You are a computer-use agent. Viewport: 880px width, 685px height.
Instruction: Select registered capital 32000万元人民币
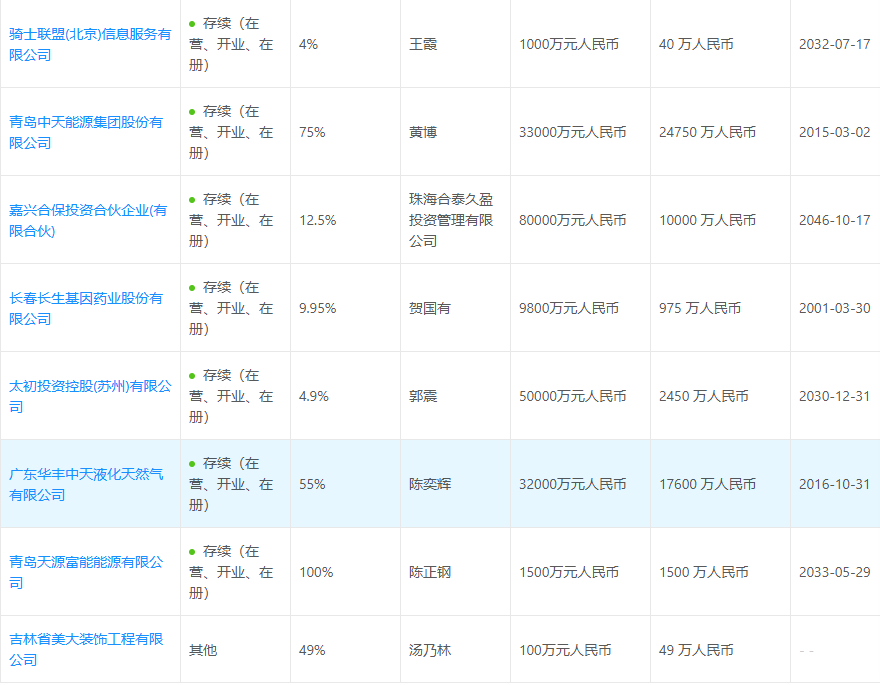tap(572, 485)
